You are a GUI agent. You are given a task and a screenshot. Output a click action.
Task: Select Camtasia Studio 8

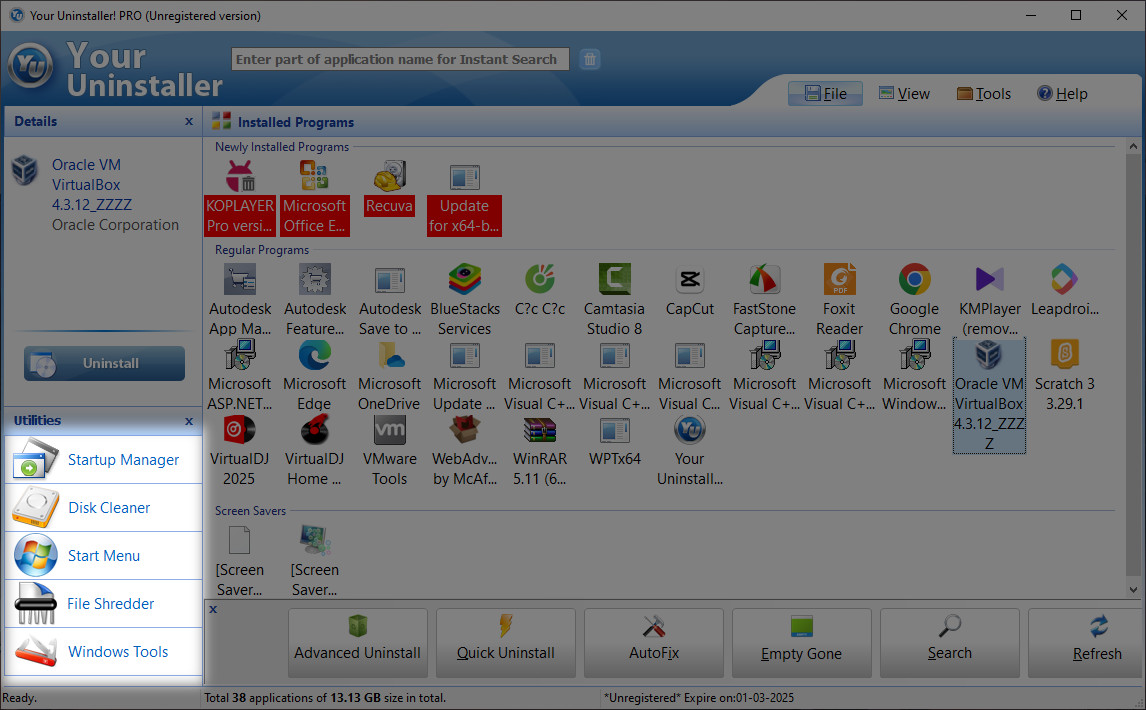(x=614, y=290)
